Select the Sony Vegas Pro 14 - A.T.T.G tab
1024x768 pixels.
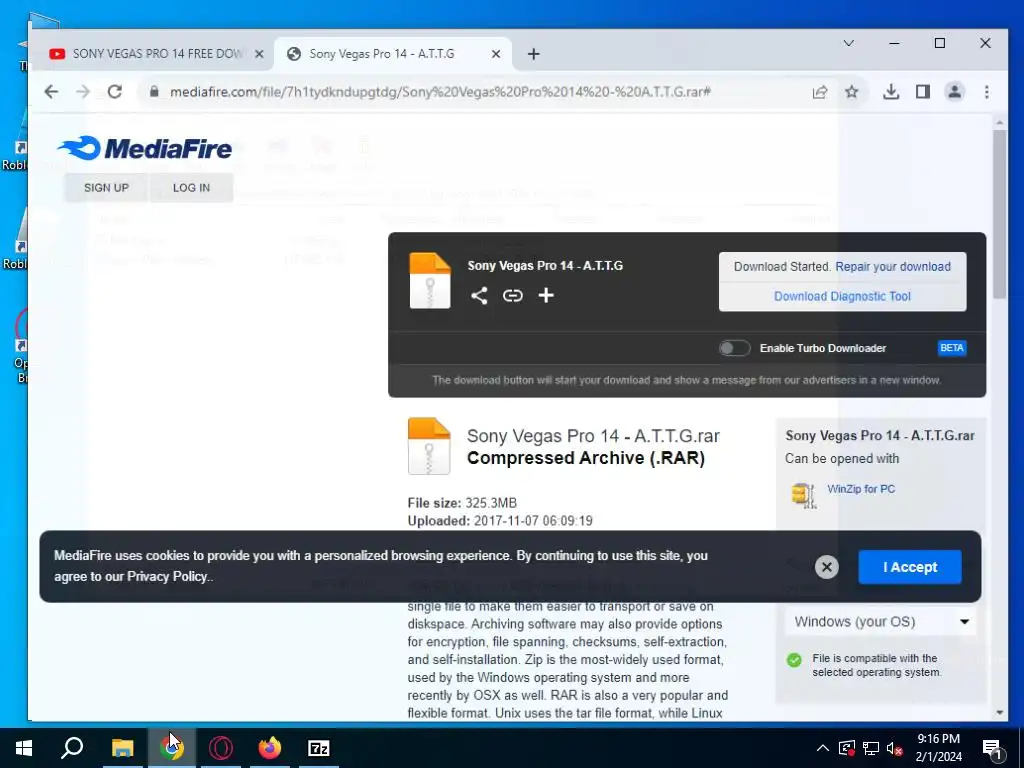(x=393, y=54)
